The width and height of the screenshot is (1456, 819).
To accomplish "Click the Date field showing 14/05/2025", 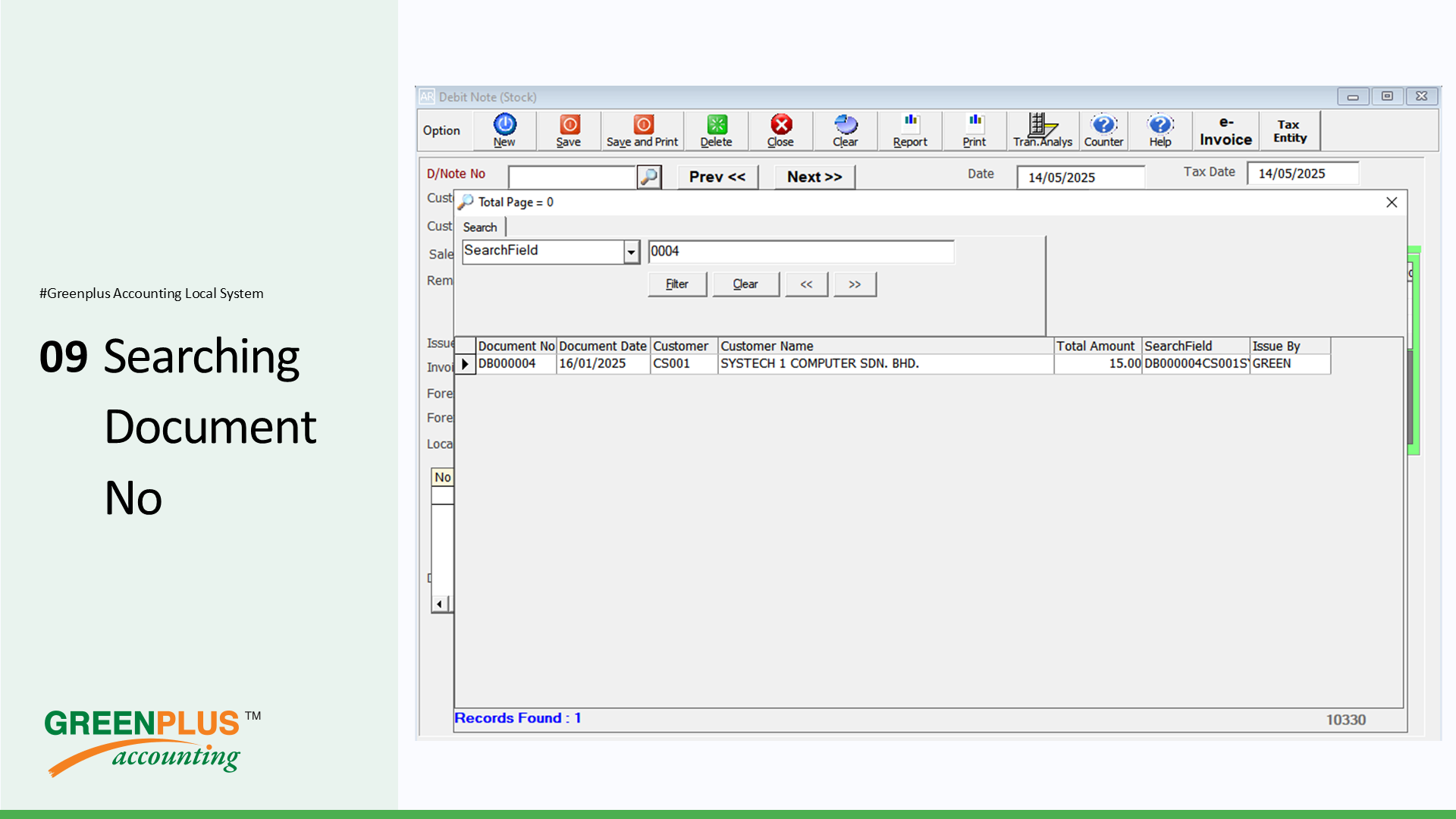I will pos(1081,177).
